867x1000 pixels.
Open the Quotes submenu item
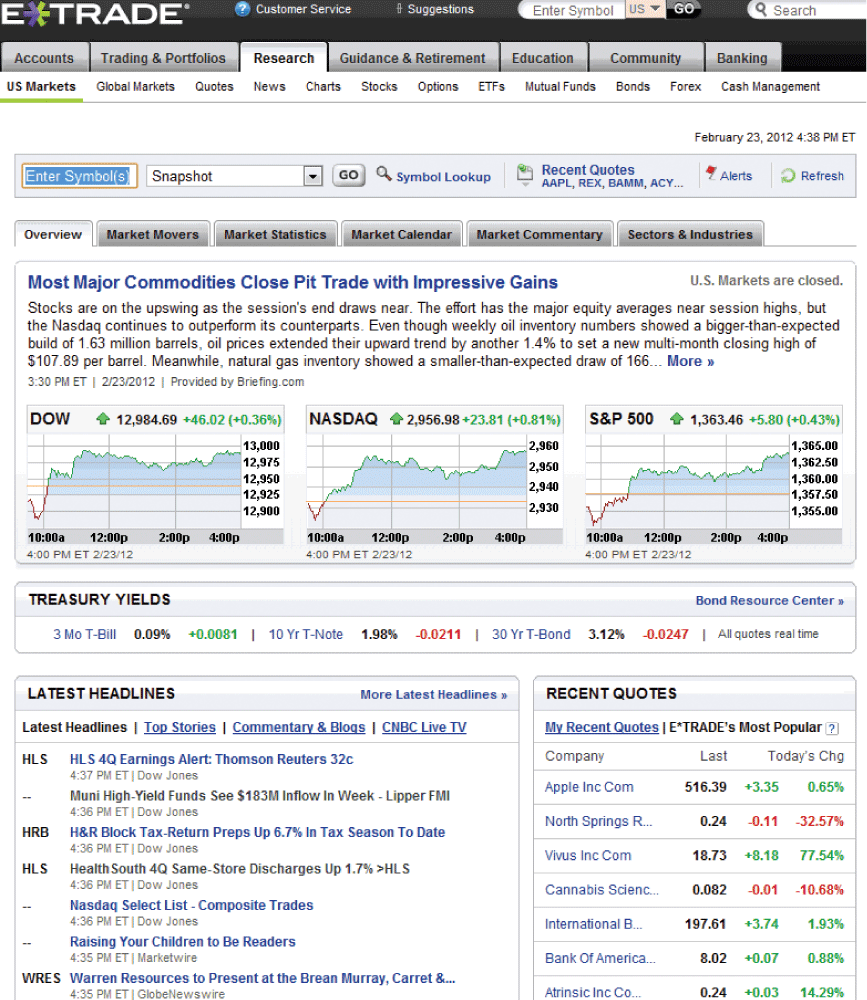[214, 87]
